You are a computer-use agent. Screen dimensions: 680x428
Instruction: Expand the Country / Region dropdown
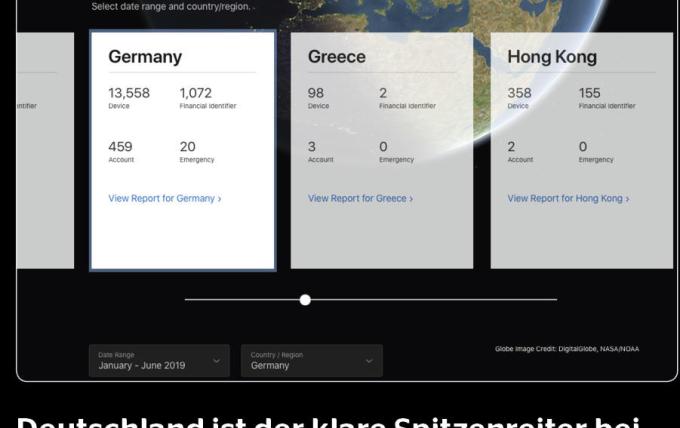tap(312, 361)
